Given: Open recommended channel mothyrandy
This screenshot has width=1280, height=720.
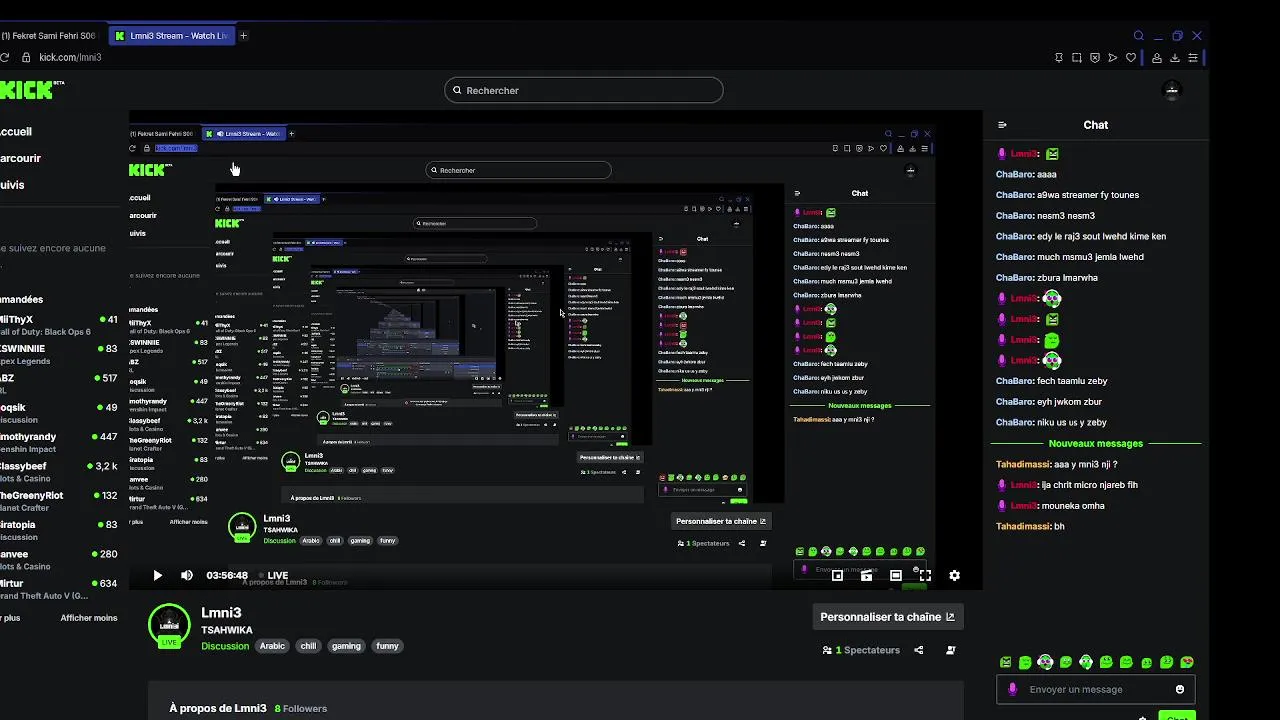Looking at the screenshot, I should [59, 443].
